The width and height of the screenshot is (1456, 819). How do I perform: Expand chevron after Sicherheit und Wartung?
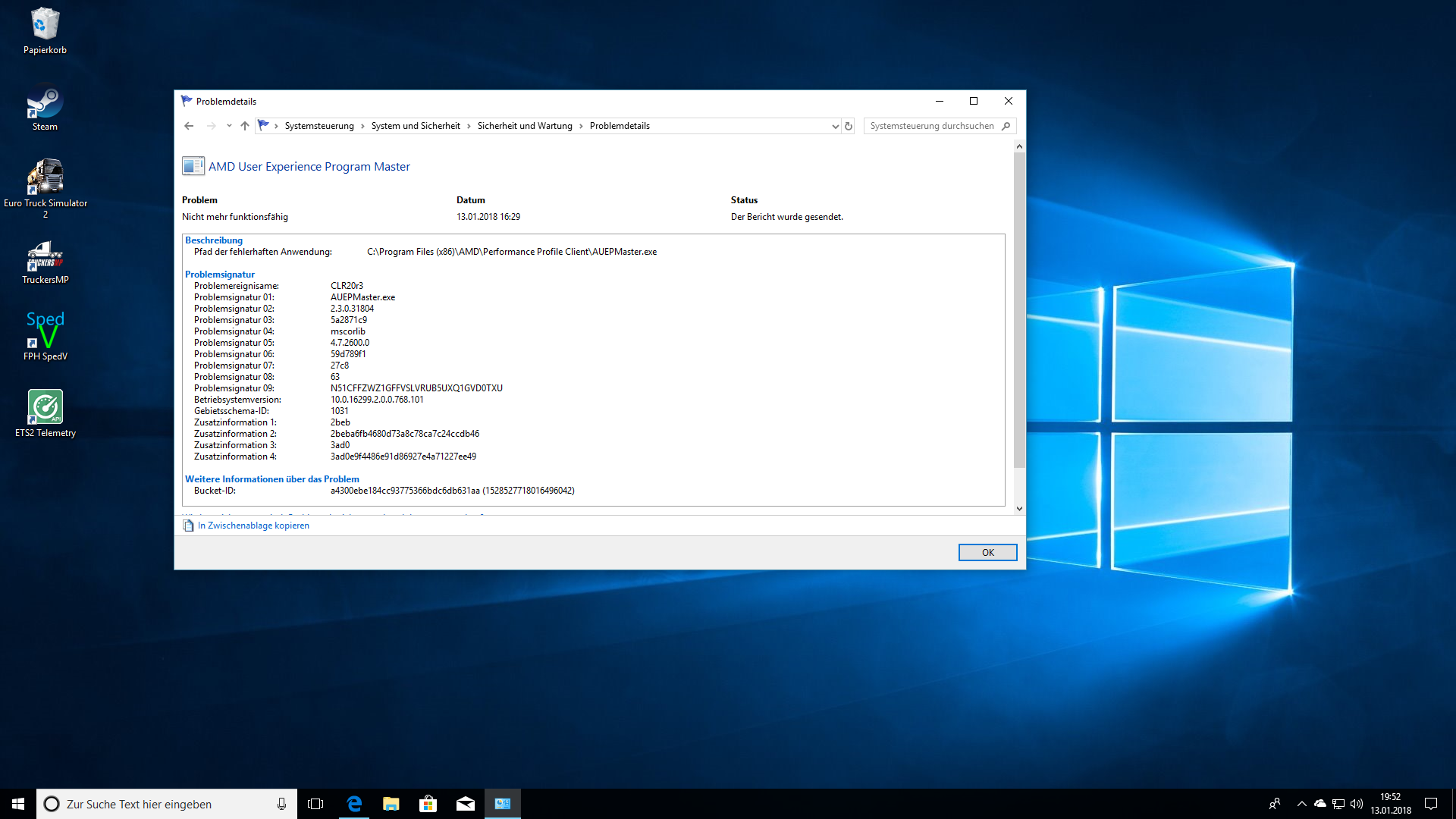(581, 126)
